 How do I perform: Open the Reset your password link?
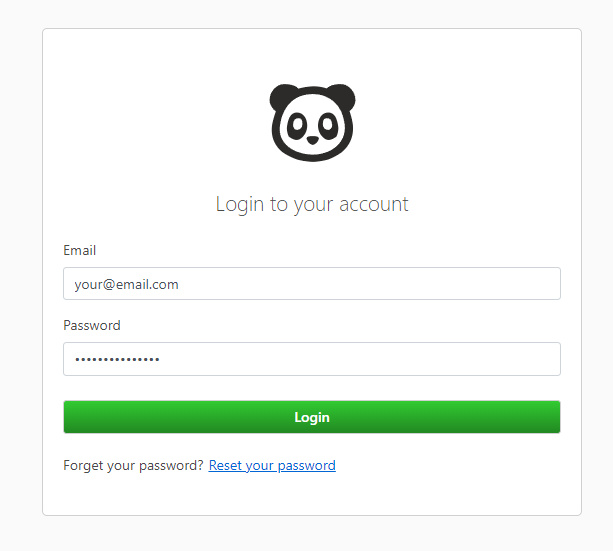click(272, 465)
